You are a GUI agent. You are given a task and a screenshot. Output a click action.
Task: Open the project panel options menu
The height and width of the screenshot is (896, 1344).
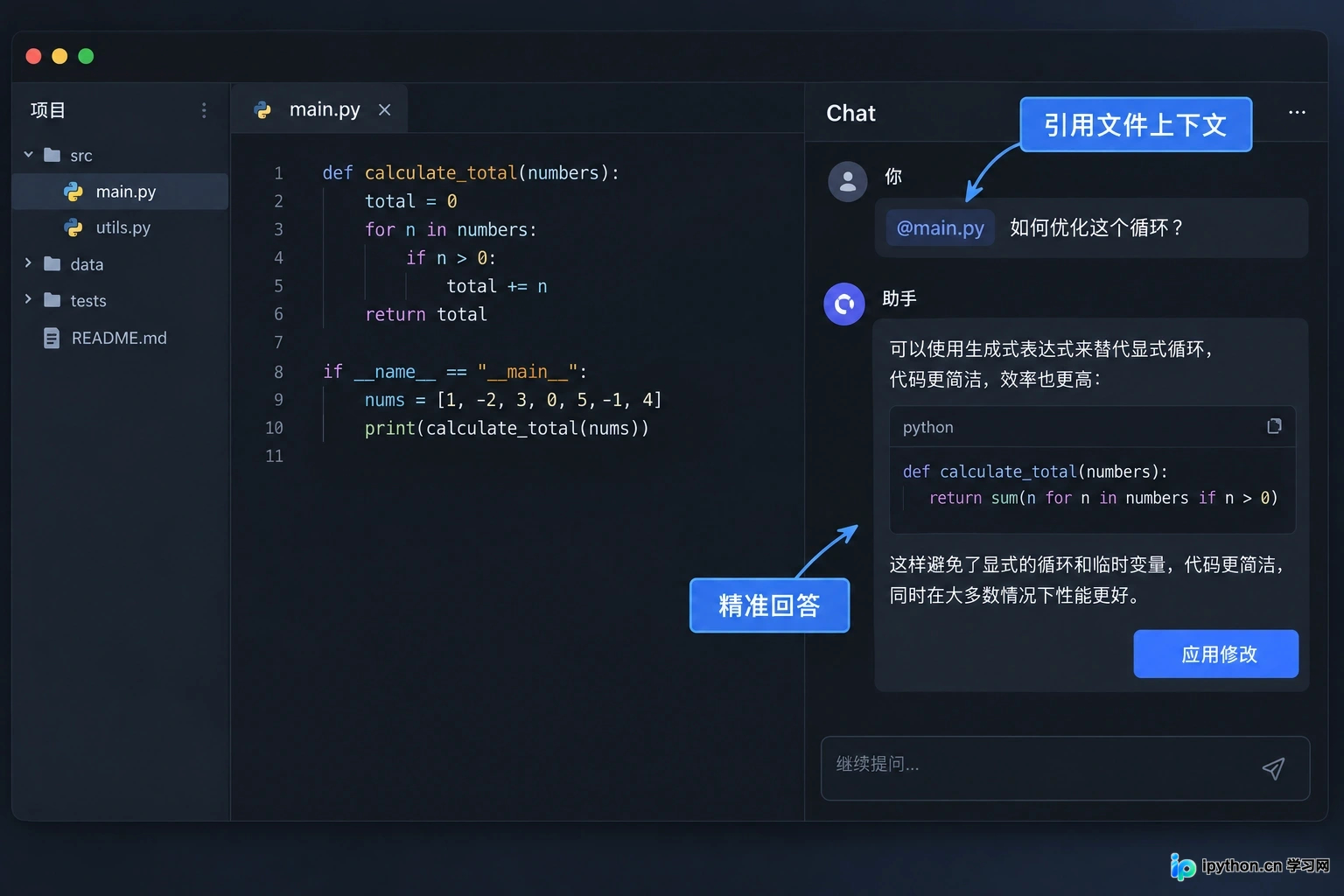[204, 110]
